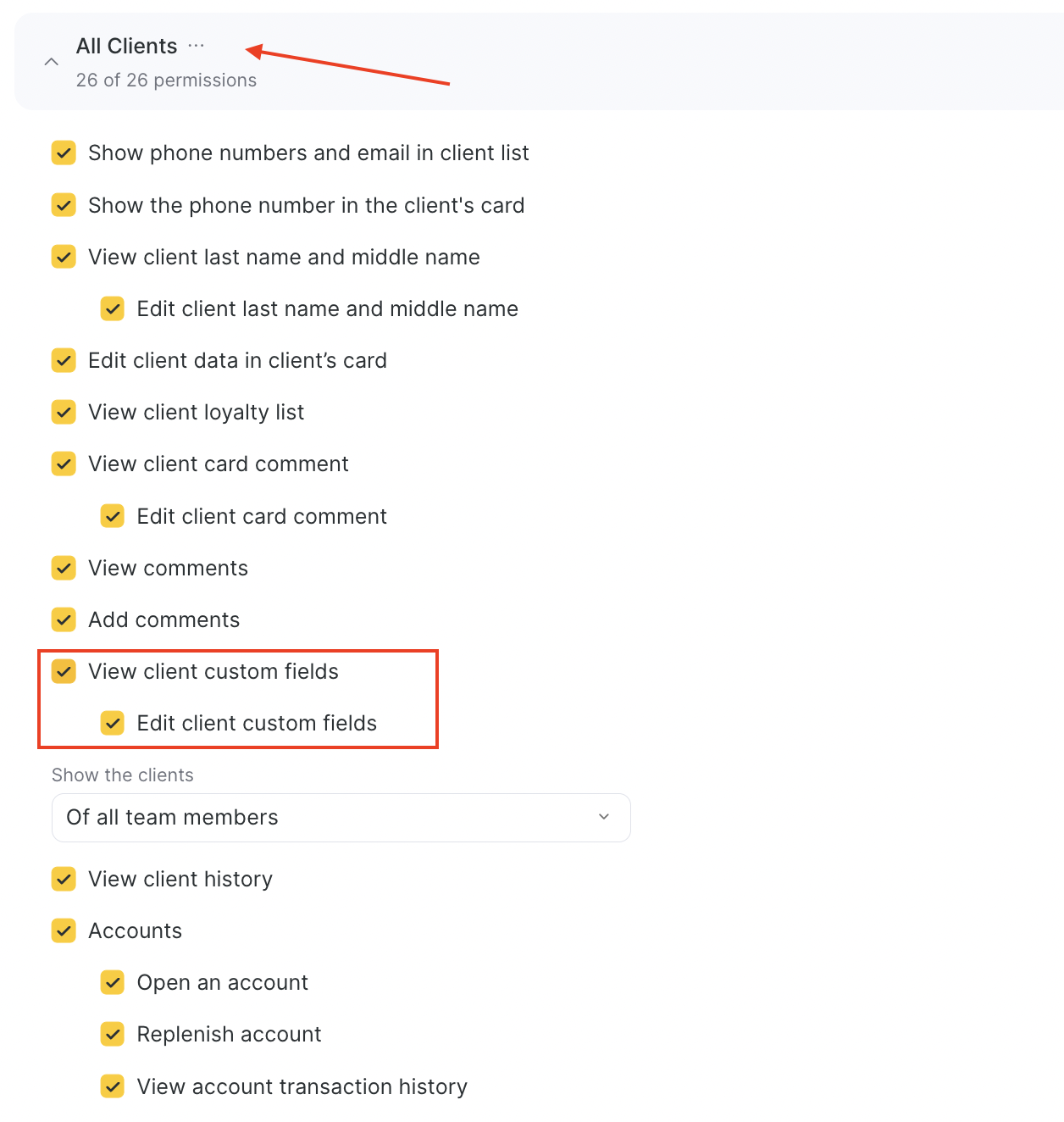1064x1122 pixels.
Task: Toggle Edit client data in client's card
Action: tap(64, 360)
